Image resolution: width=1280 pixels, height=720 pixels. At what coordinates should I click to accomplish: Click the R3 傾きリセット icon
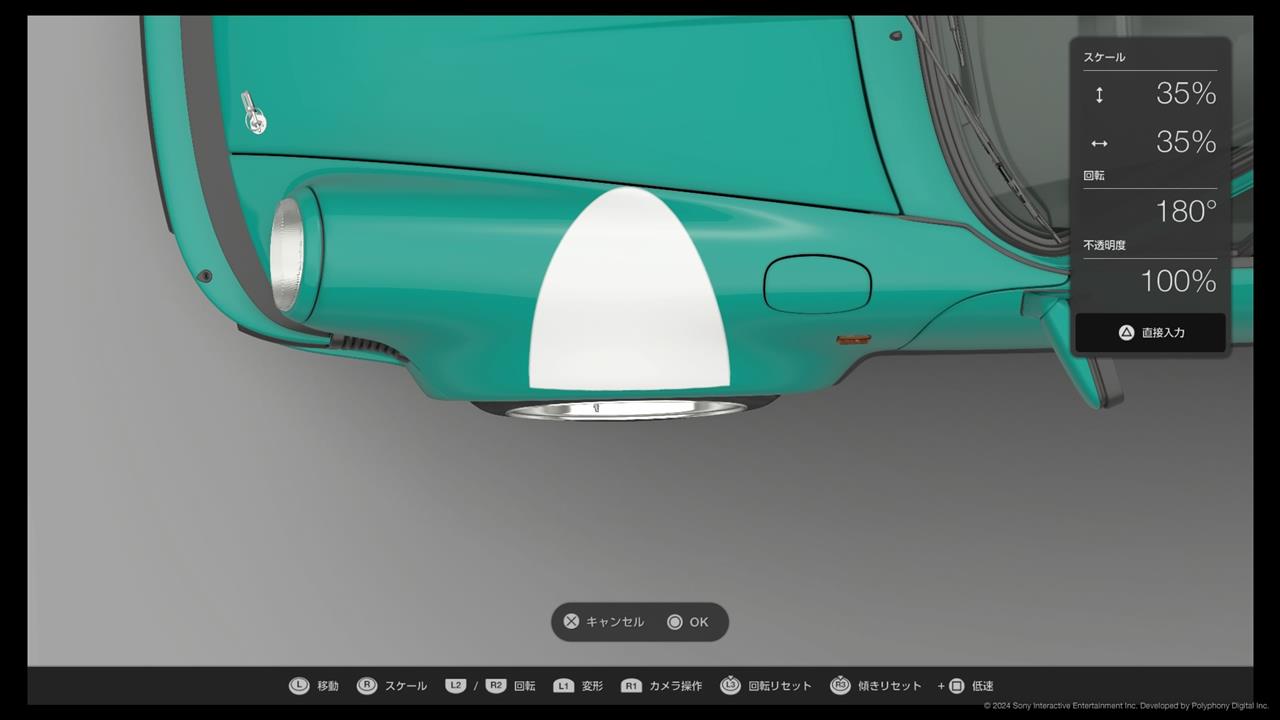(840, 686)
